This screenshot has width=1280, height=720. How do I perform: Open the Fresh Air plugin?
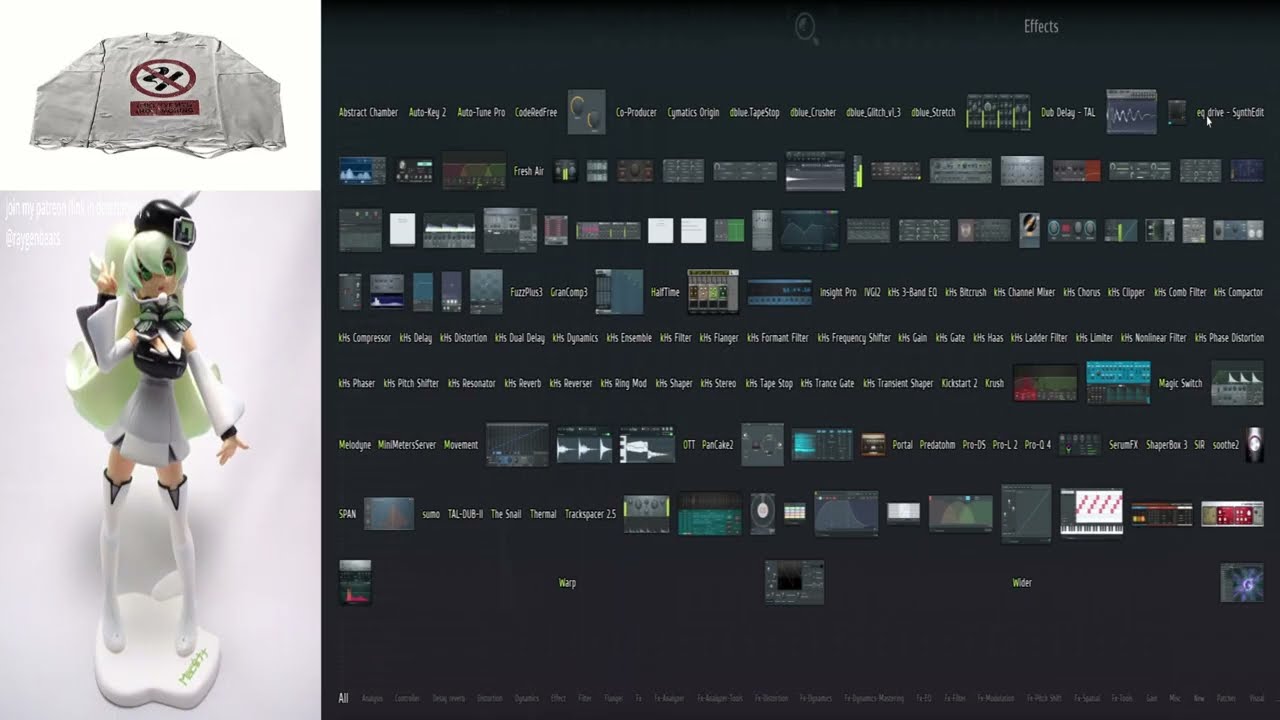click(529, 171)
